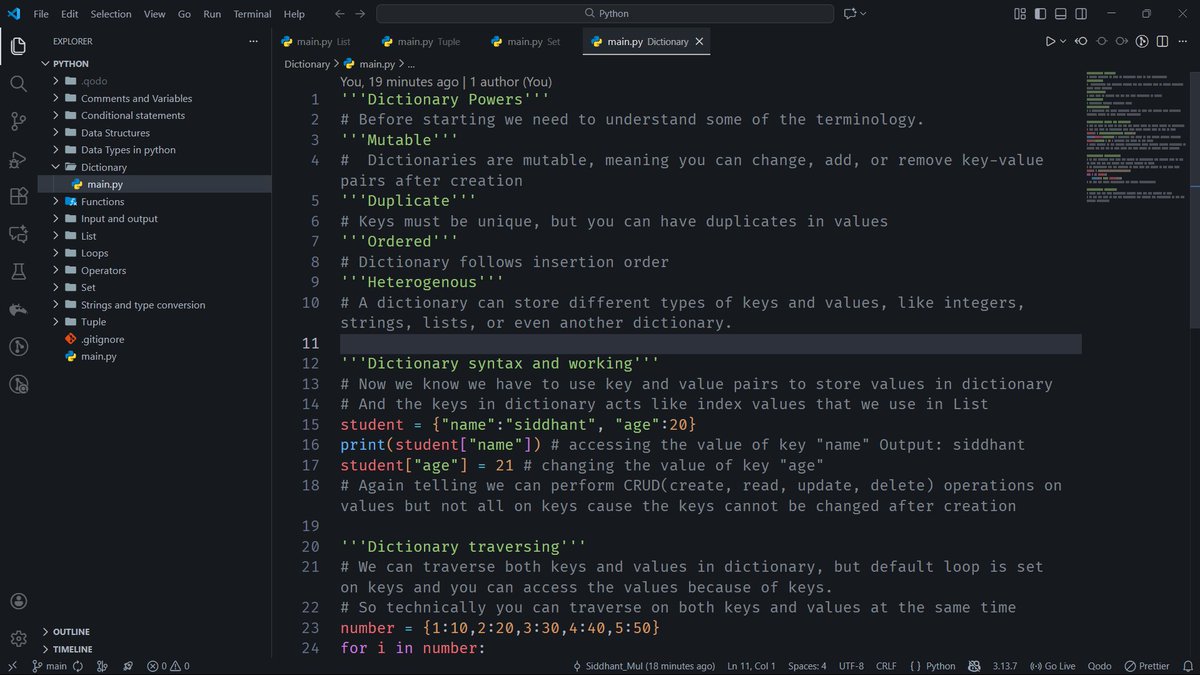The image size is (1200, 675).
Task: Open the Testing view
Action: 18,271
